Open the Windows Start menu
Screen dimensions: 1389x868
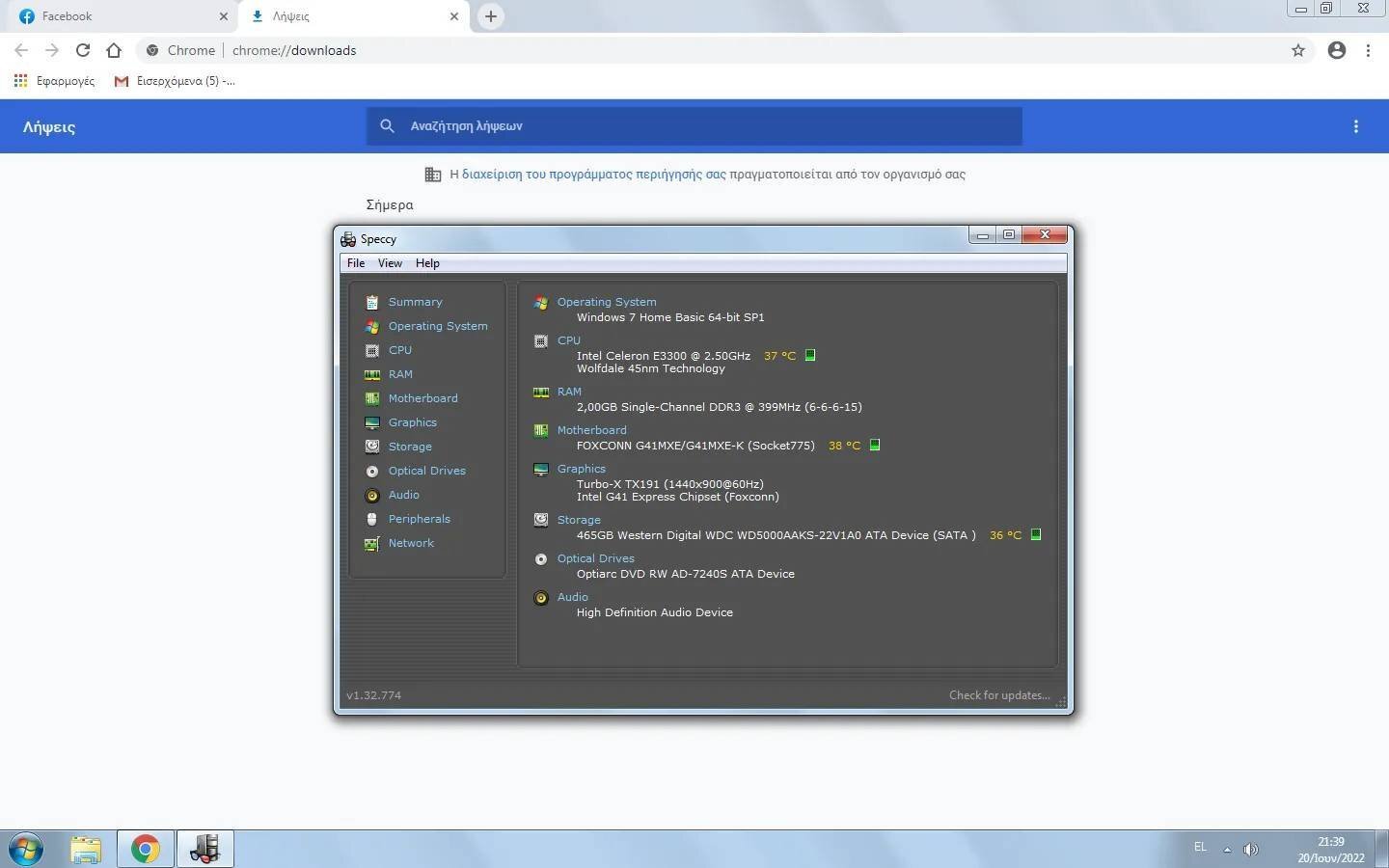pyautogui.click(x=26, y=850)
